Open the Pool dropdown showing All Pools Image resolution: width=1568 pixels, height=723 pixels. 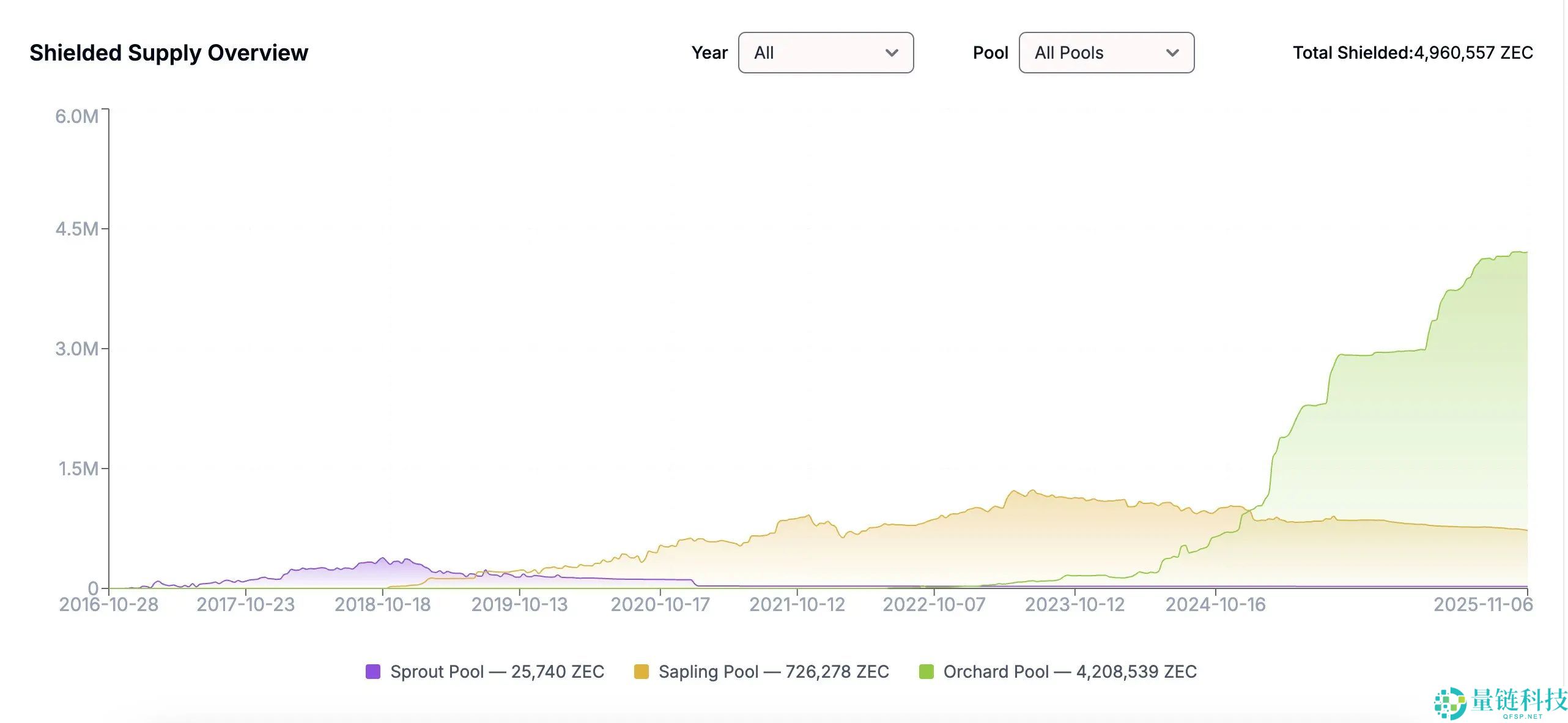(x=1106, y=53)
